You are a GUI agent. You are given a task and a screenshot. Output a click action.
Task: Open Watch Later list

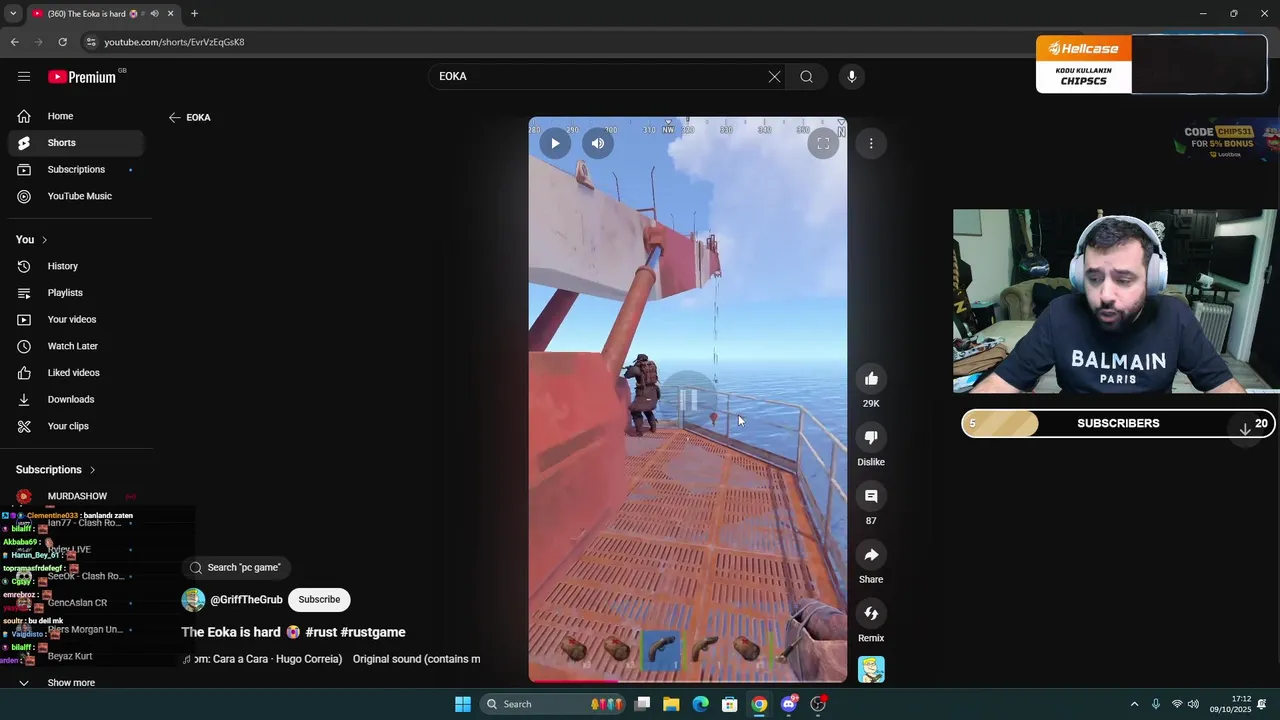pyautogui.click(x=76, y=346)
